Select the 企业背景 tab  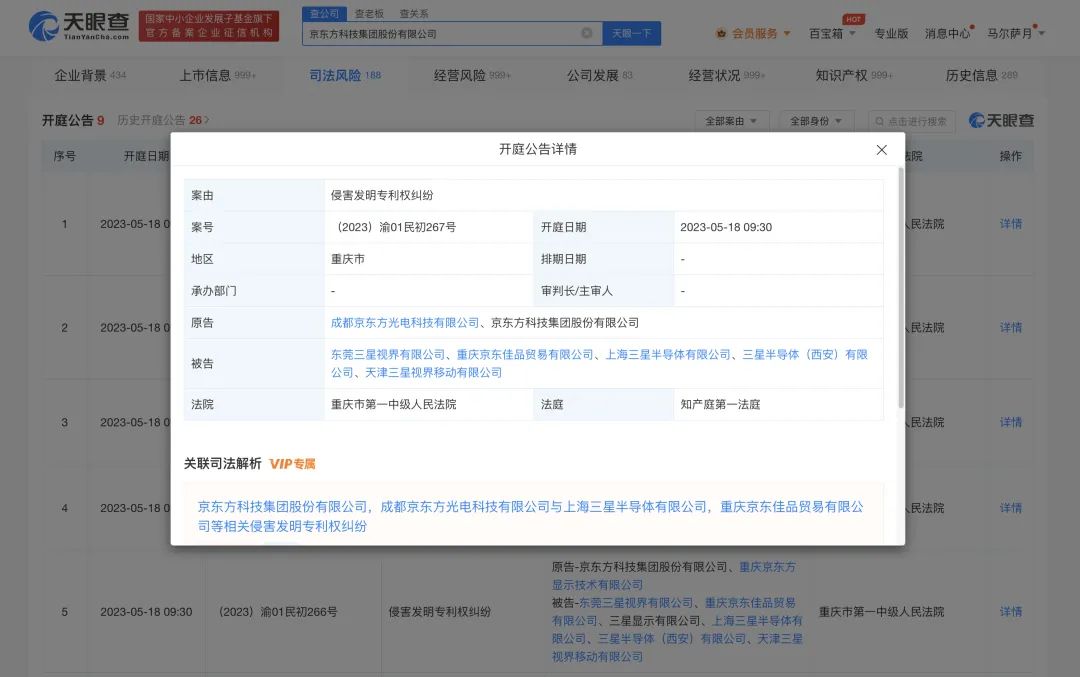click(x=90, y=75)
